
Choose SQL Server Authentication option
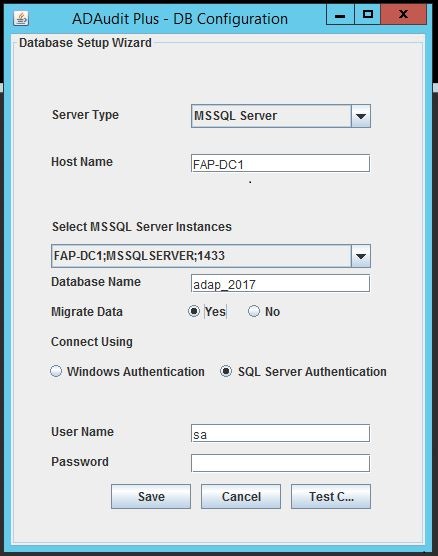point(226,371)
